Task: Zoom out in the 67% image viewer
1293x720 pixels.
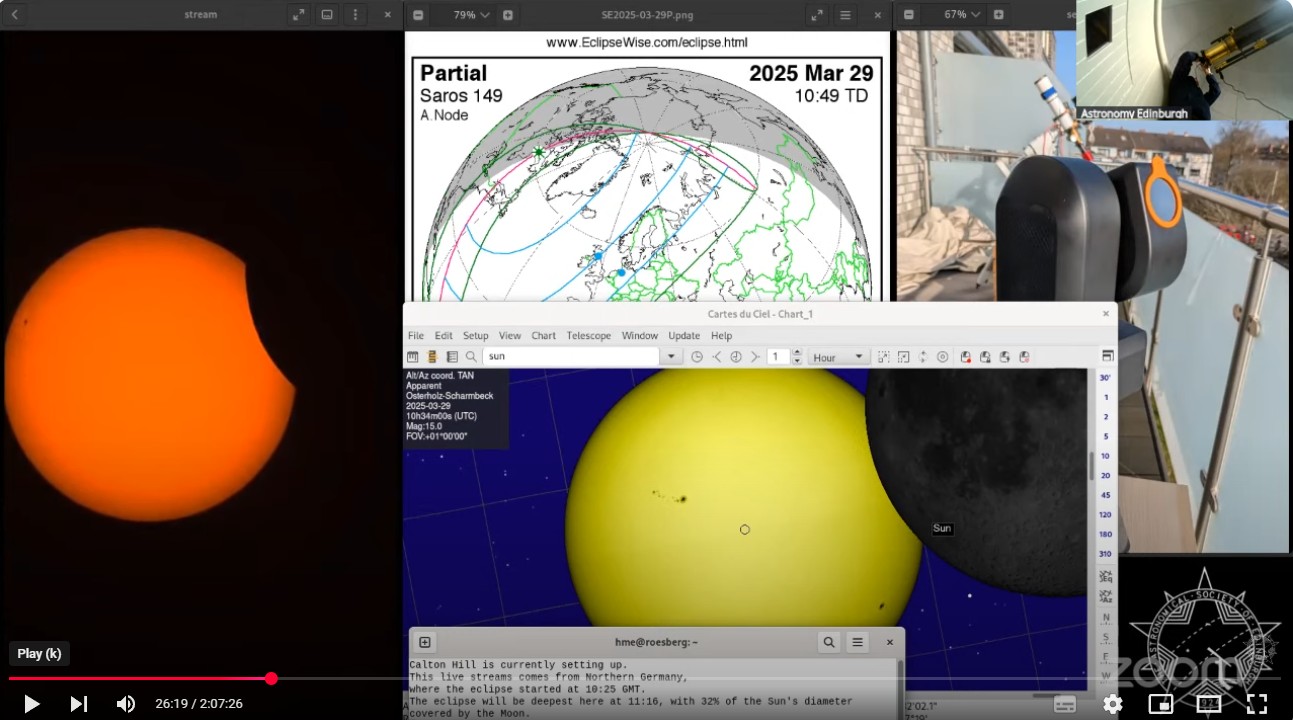Action: tap(908, 15)
